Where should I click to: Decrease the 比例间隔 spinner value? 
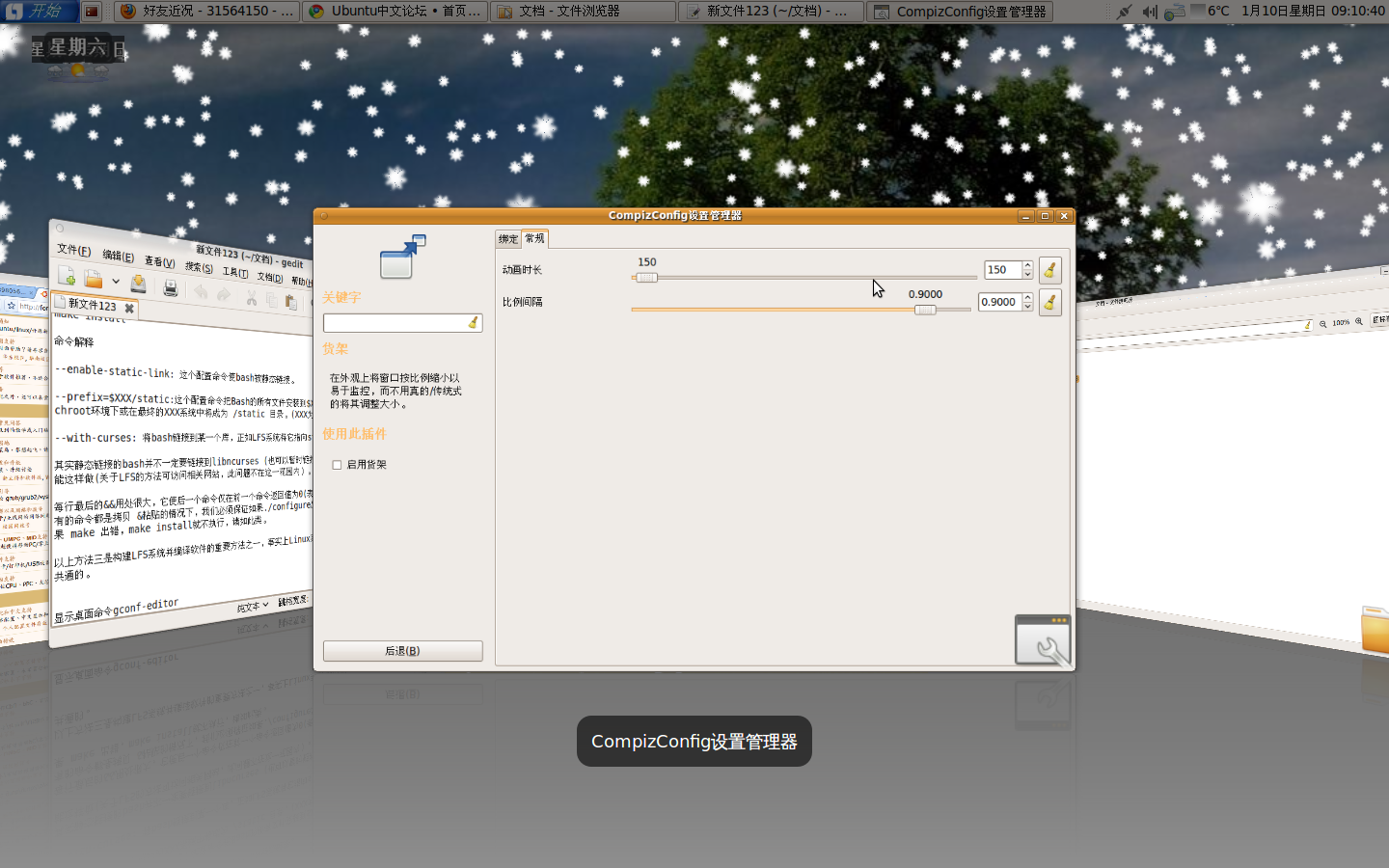click(1028, 307)
